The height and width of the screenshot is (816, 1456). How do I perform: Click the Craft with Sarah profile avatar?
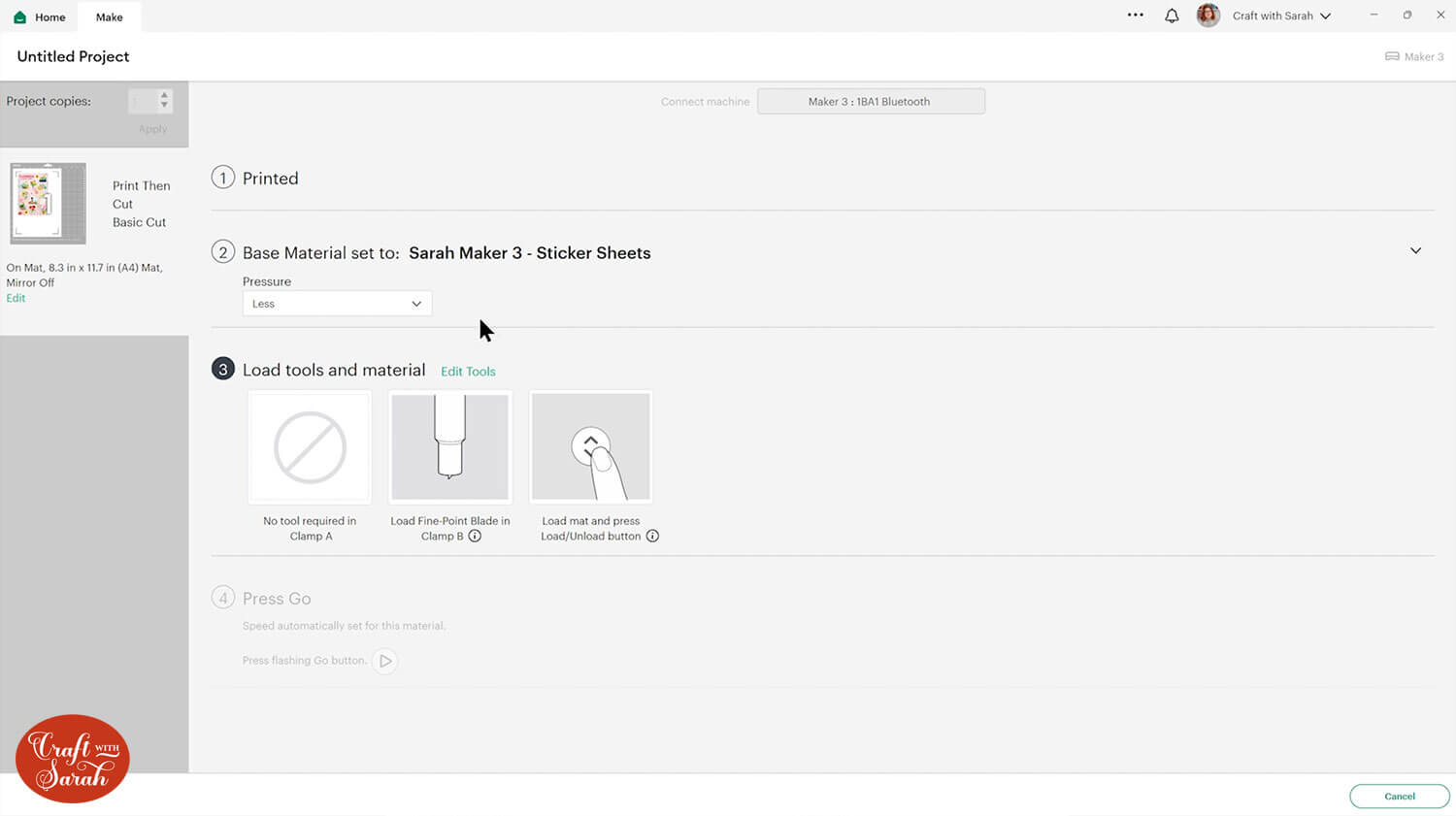pos(1208,16)
